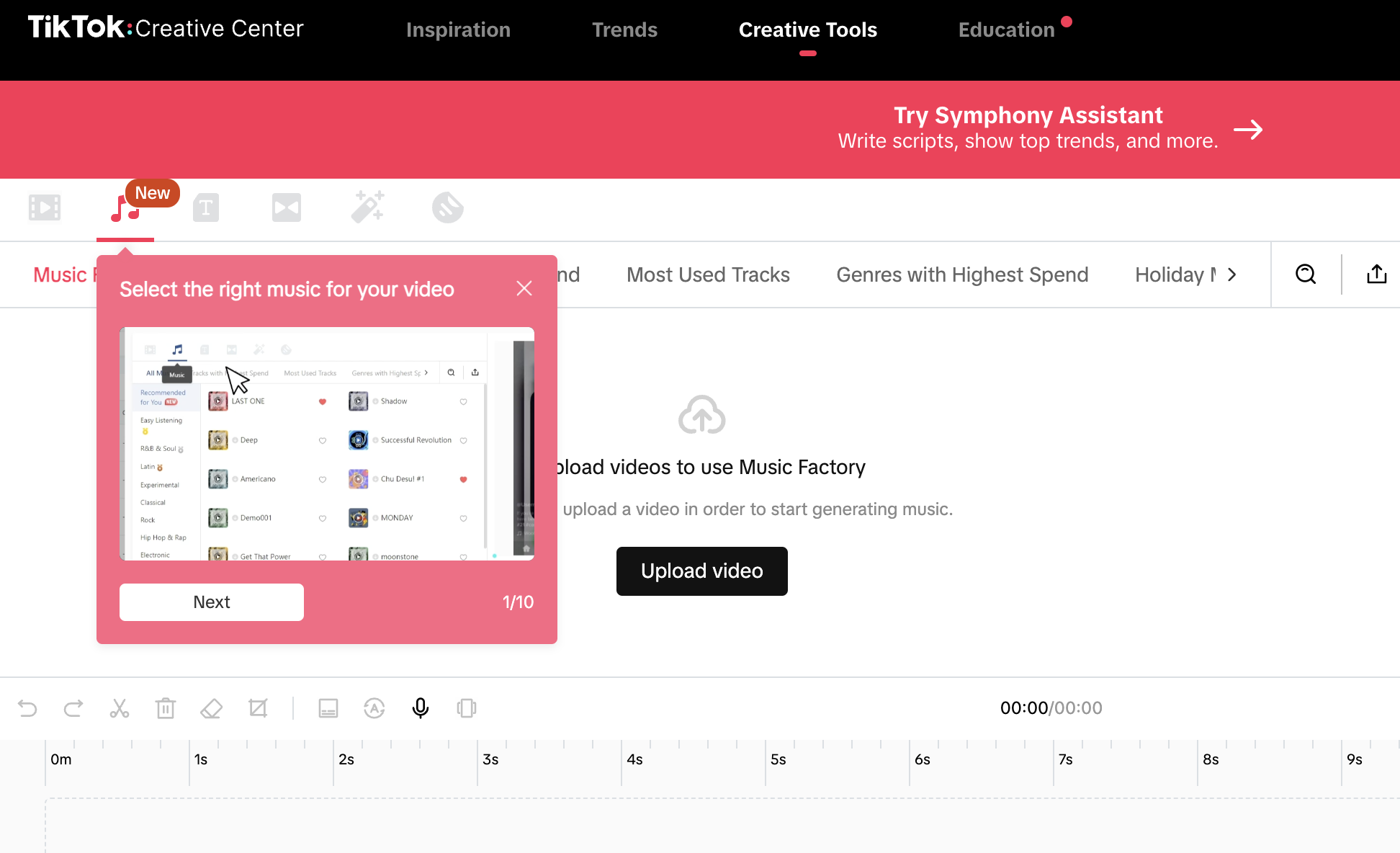Viewport: 1400px width, 853px height.
Task: Click the redo arrow icon
Action: click(73, 708)
